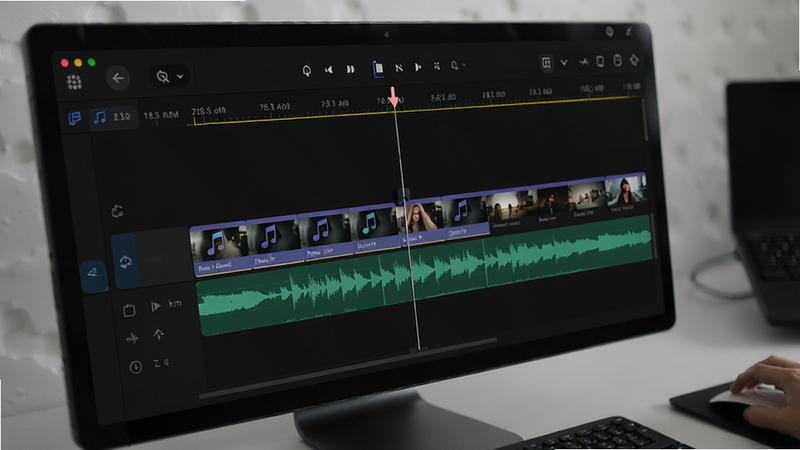The width and height of the screenshot is (800, 450).
Task: Click the star pin icon at top right
Action: [x=634, y=60]
